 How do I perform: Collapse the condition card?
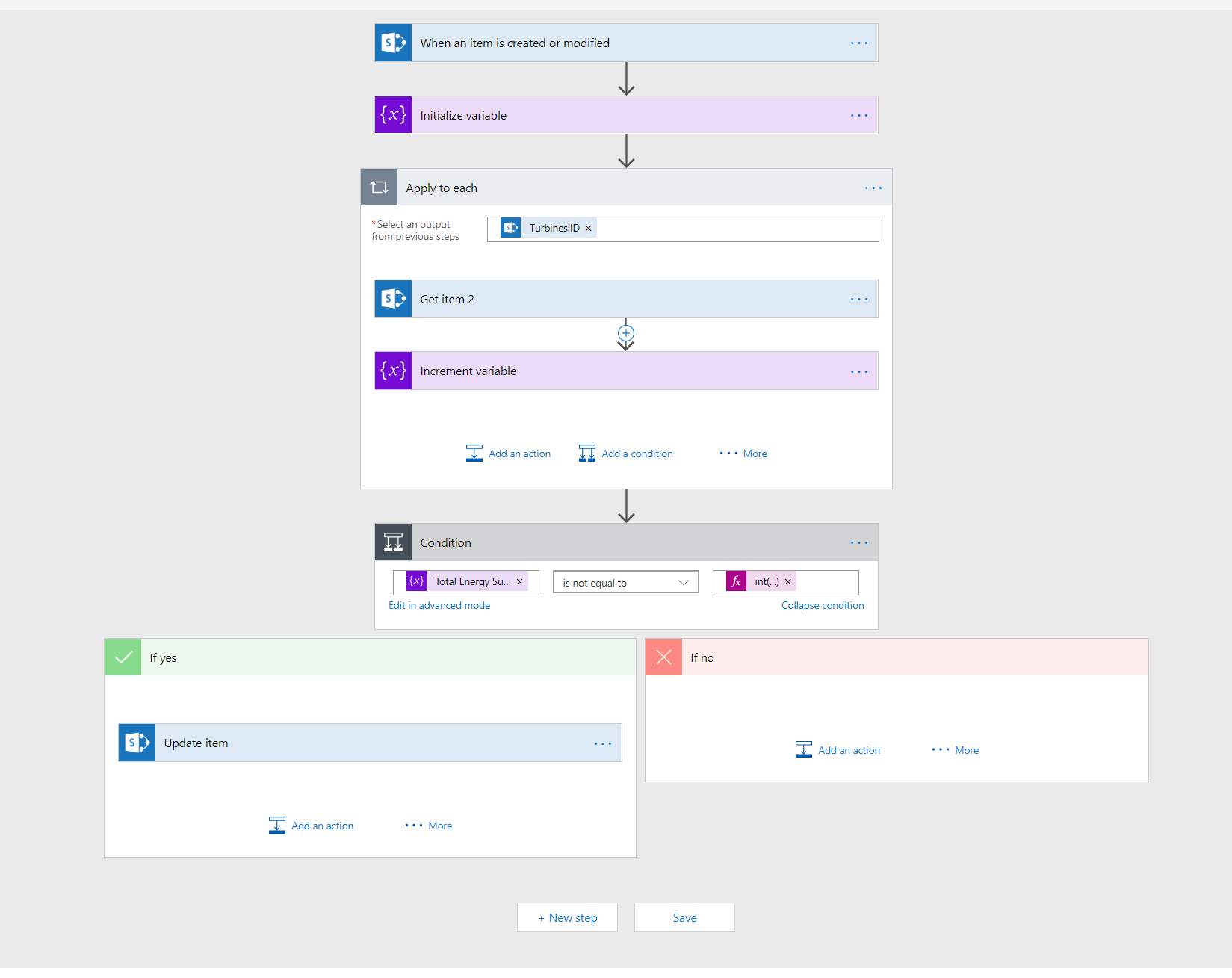tap(822, 606)
